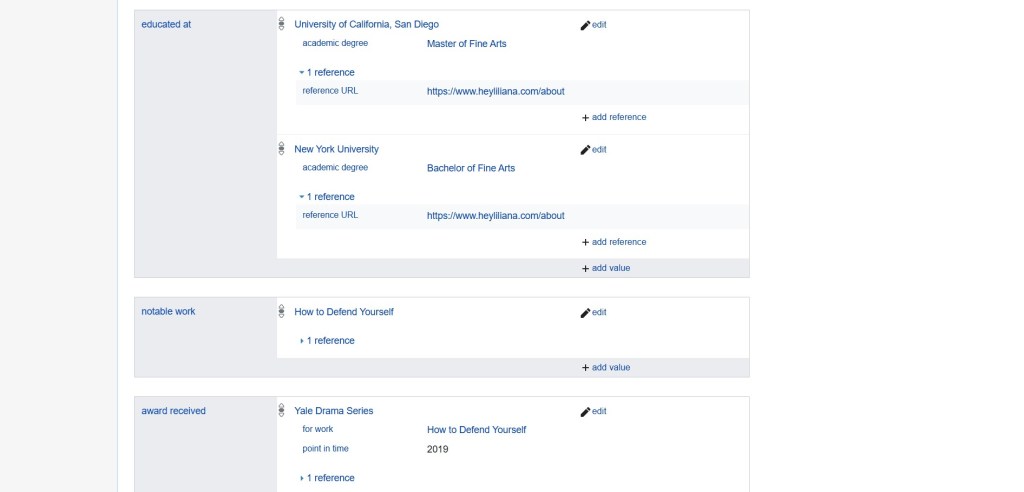Viewport: 1024px width, 492px height.
Task: Click rank icon beside Yale Drama Series
Action: tap(282, 411)
